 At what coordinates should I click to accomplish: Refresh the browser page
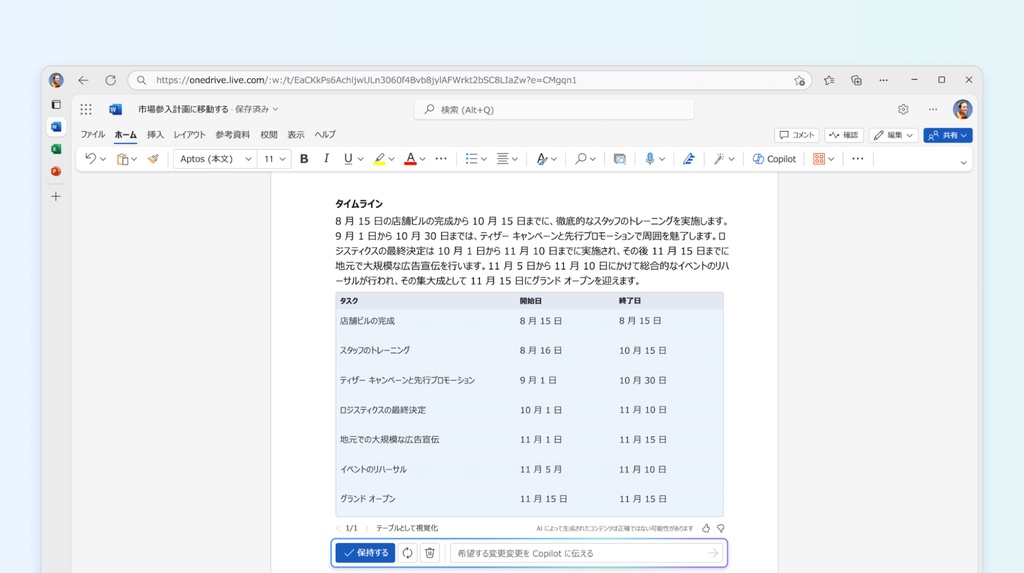pos(110,80)
